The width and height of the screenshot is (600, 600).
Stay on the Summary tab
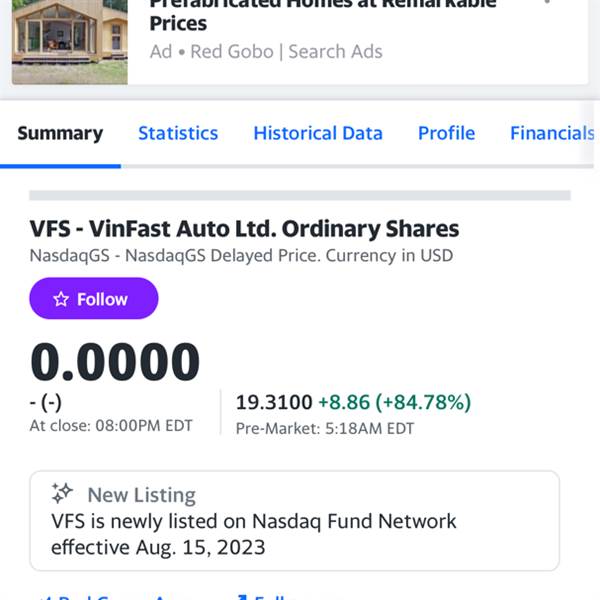pos(60,134)
